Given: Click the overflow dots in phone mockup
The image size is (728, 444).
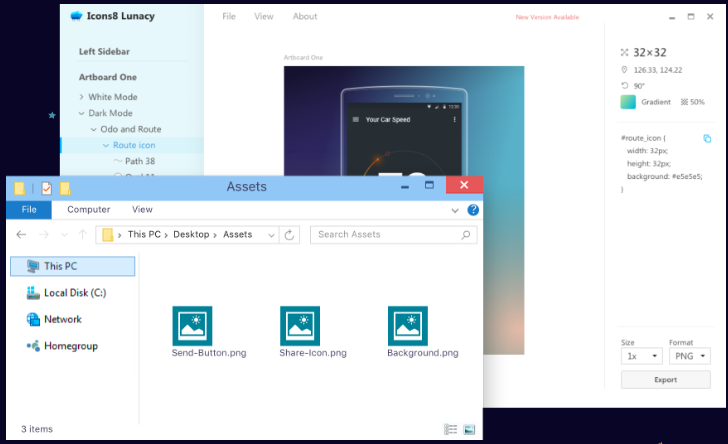Looking at the screenshot, I should pyautogui.click(x=455, y=119).
